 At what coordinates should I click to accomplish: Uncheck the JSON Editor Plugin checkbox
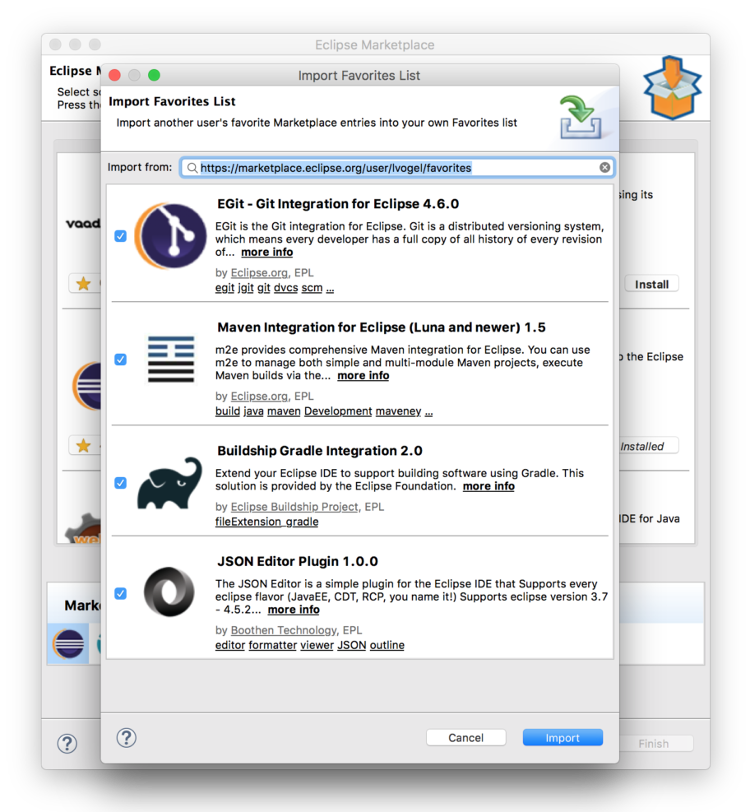click(120, 593)
